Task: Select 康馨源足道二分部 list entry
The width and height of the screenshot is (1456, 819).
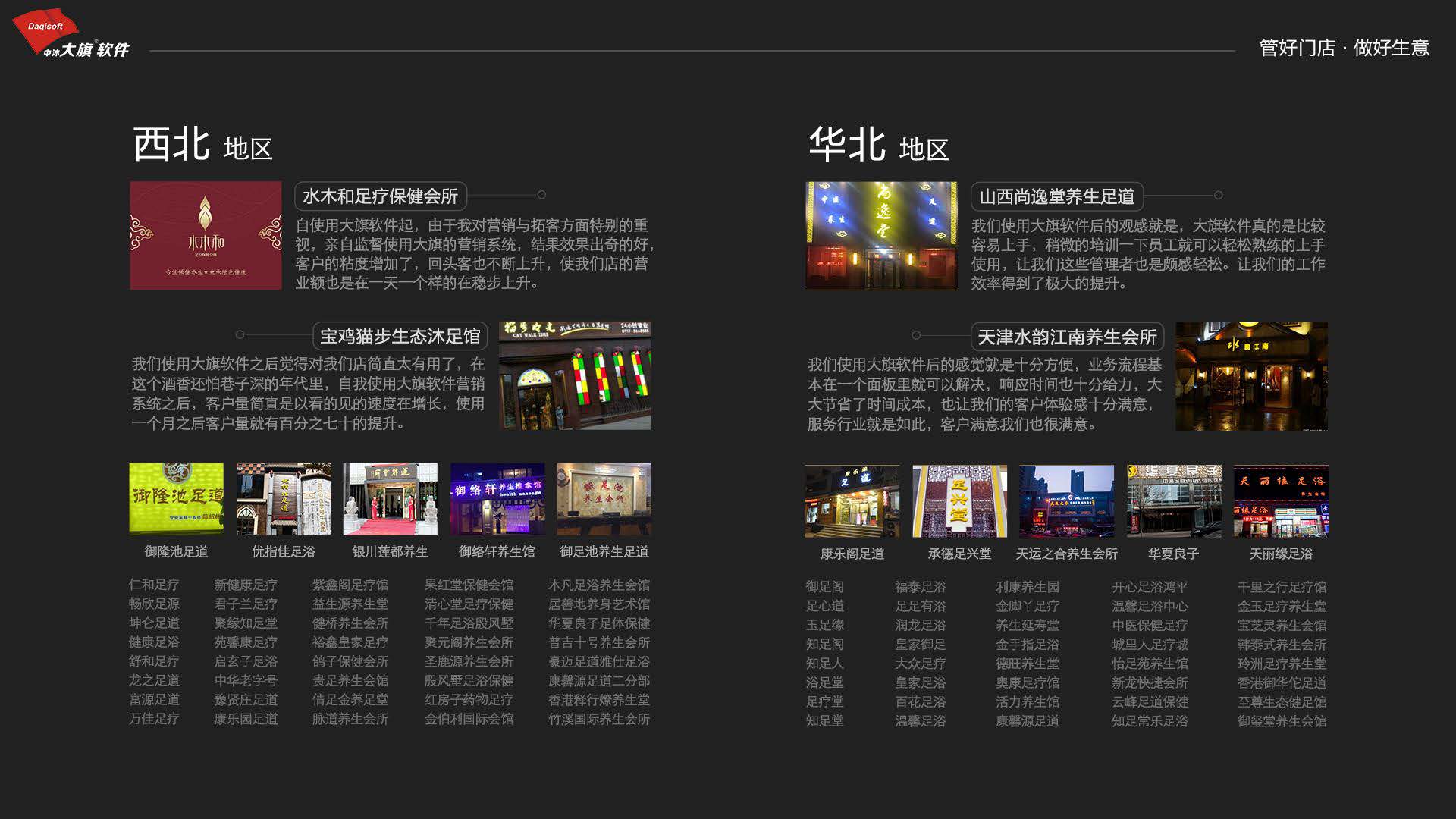Action: tap(599, 680)
